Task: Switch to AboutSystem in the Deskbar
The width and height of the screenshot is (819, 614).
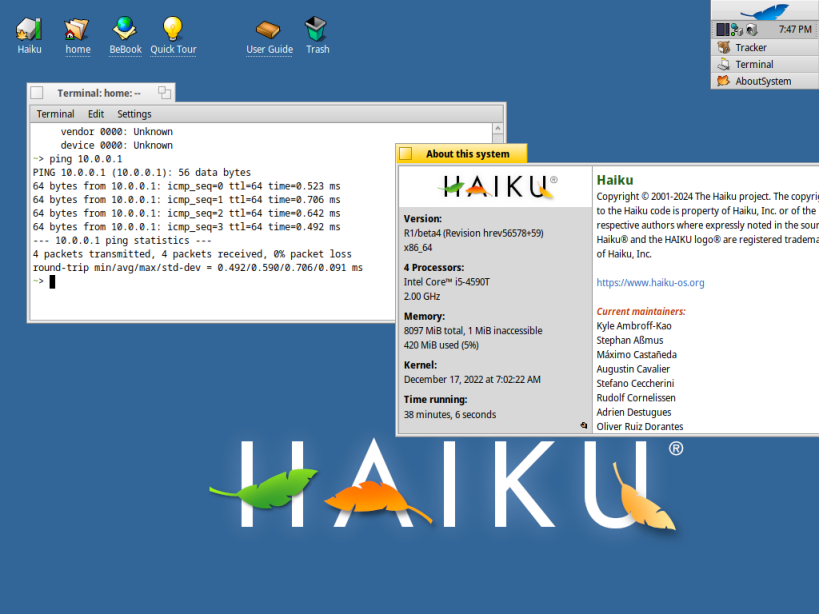Action: 765,81
